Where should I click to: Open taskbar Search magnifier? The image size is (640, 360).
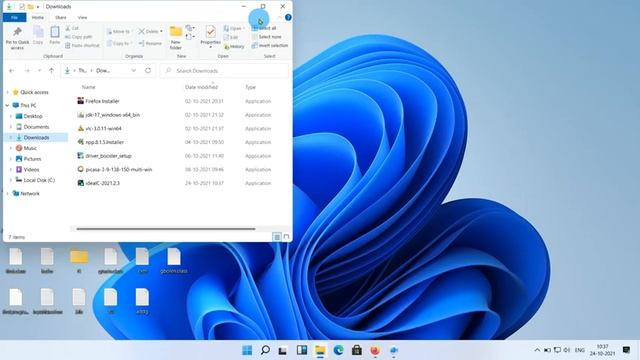click(x=265, y=350)
